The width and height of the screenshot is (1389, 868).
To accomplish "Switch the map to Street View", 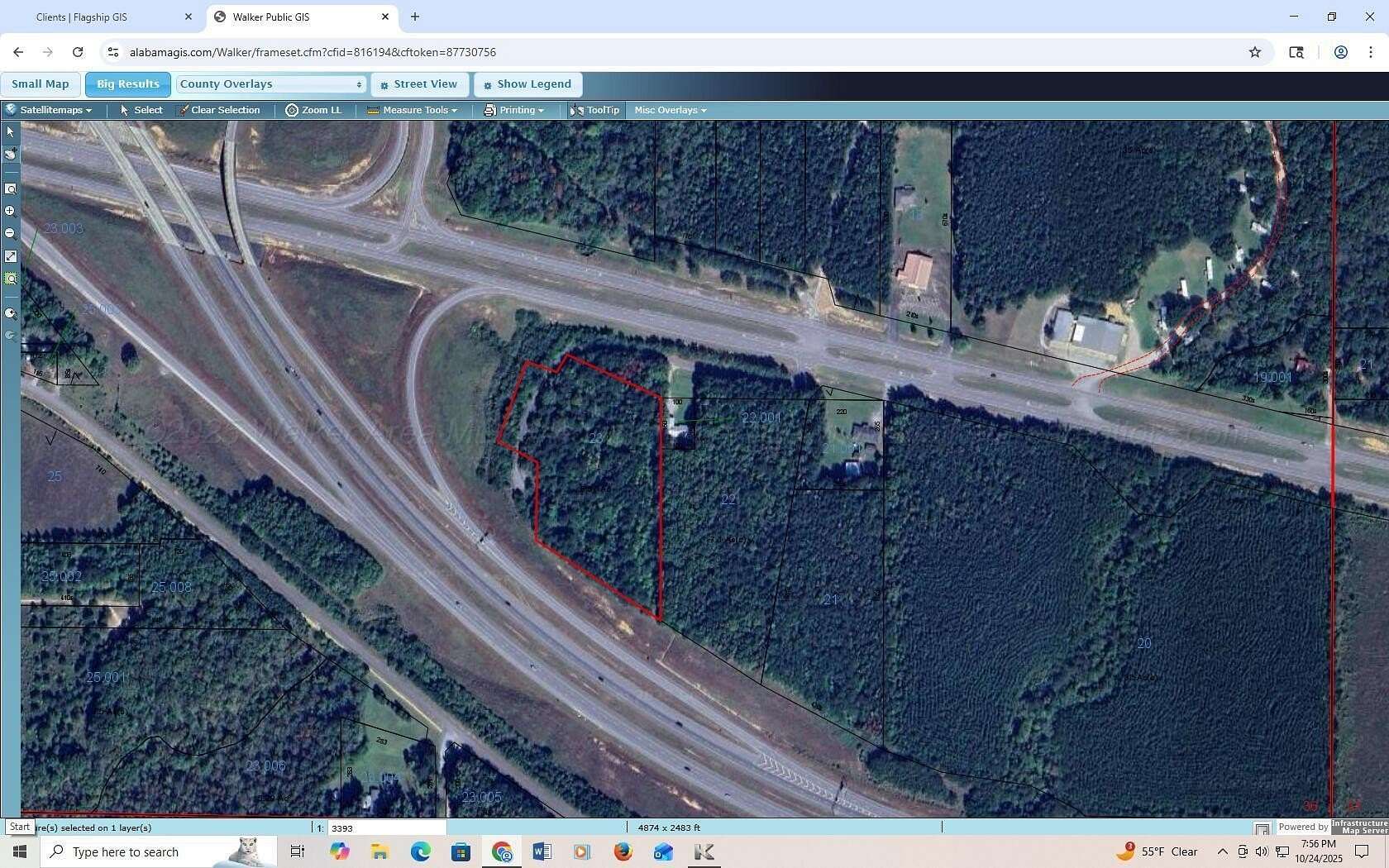I will (x=420, y=83).
